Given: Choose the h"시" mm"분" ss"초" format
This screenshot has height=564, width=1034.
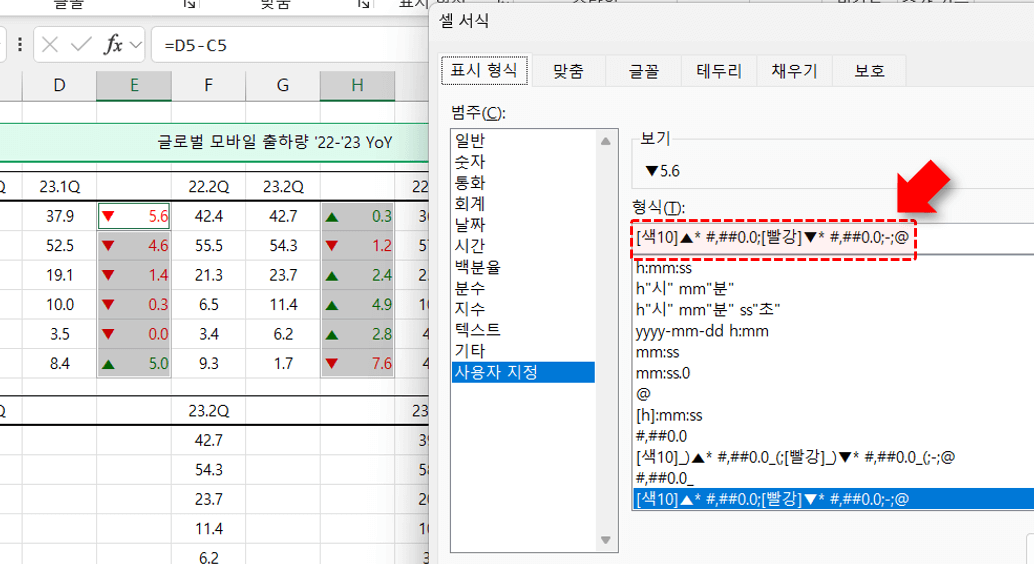Looking at the screenshot, I should (x=832, y=310).
